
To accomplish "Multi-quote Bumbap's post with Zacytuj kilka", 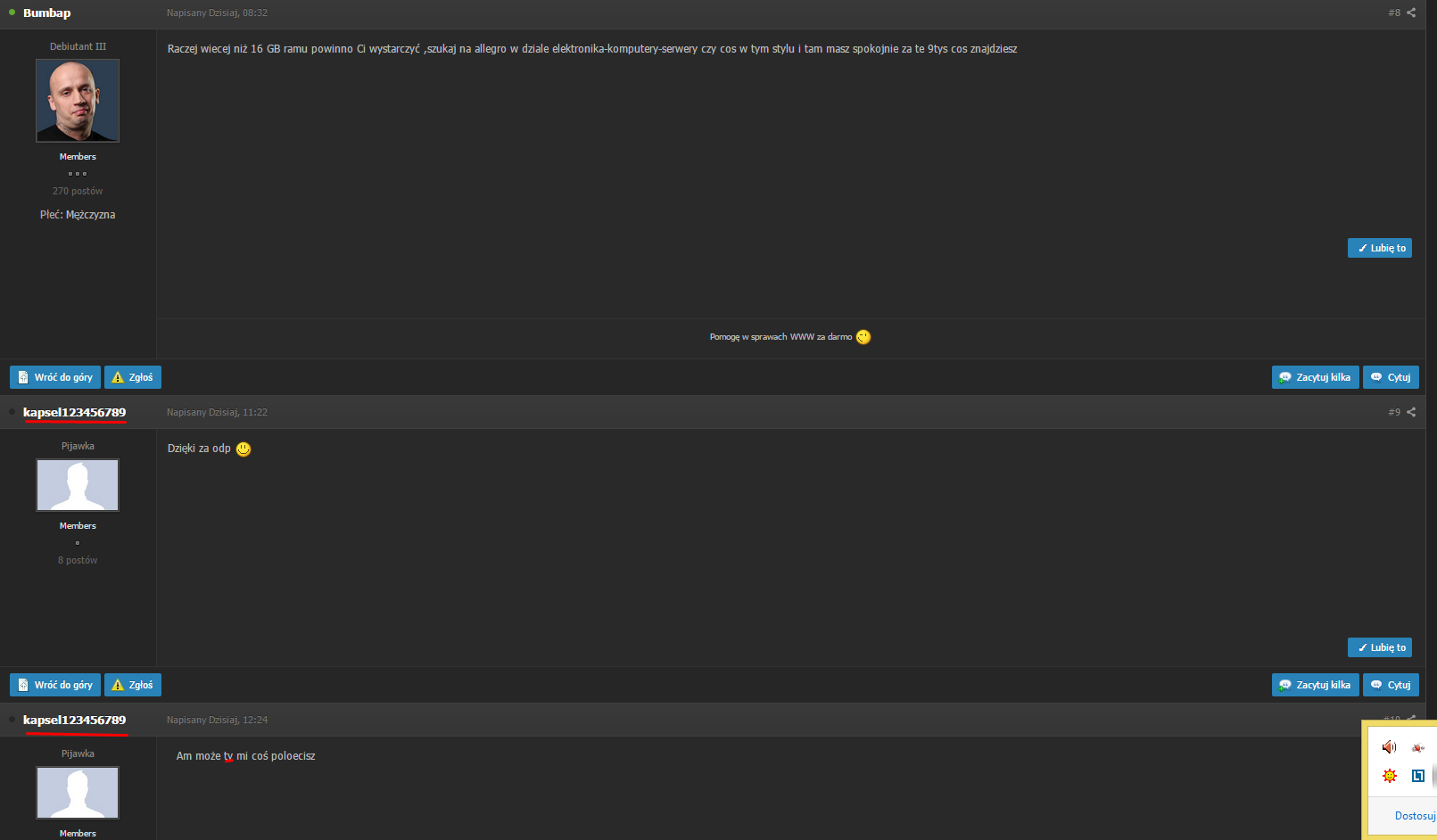I will point(1316,377).
